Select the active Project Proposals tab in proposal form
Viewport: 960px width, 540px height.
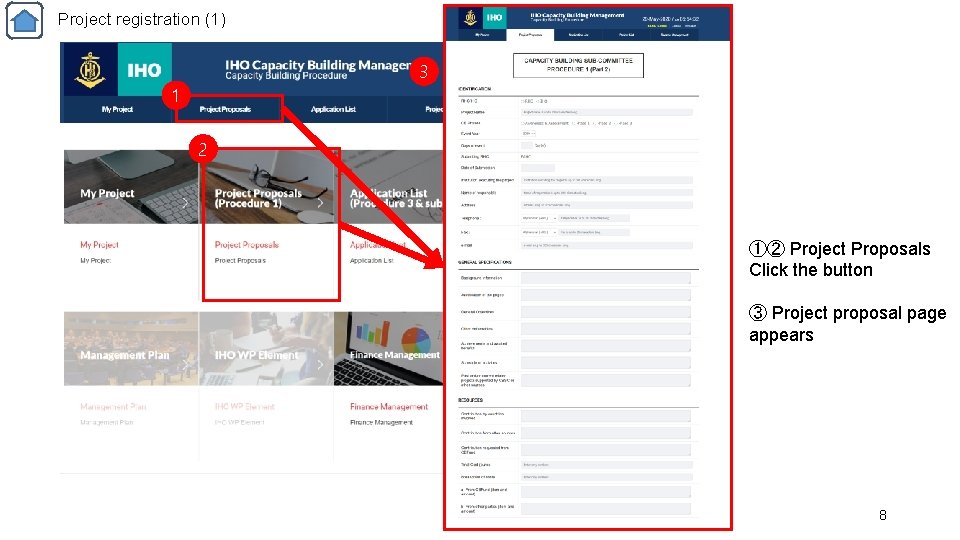coord(530,35)
